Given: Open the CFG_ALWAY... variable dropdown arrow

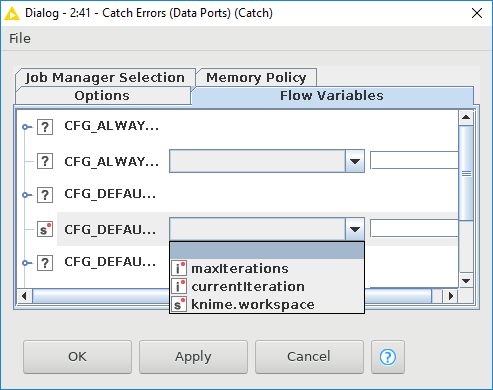Looking at the screenshot, I should [x=355, y=161].
